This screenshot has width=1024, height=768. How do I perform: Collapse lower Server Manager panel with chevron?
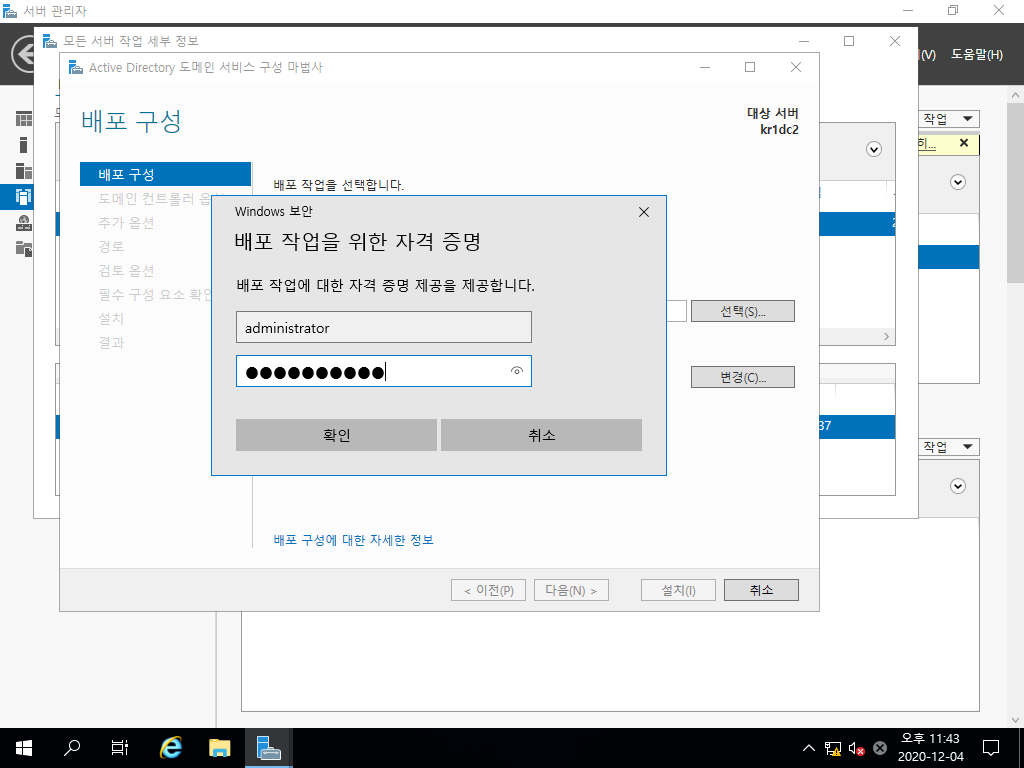[958, 486]
